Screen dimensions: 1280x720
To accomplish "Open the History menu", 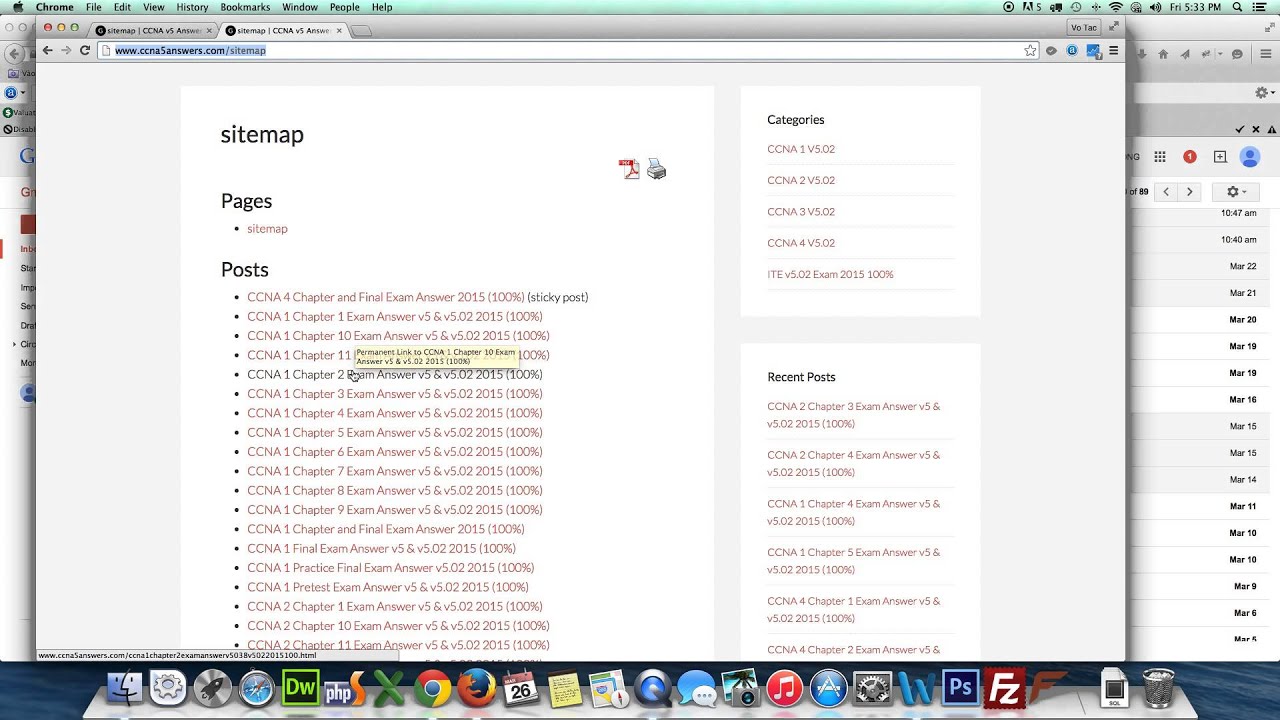I will point(192,7).
